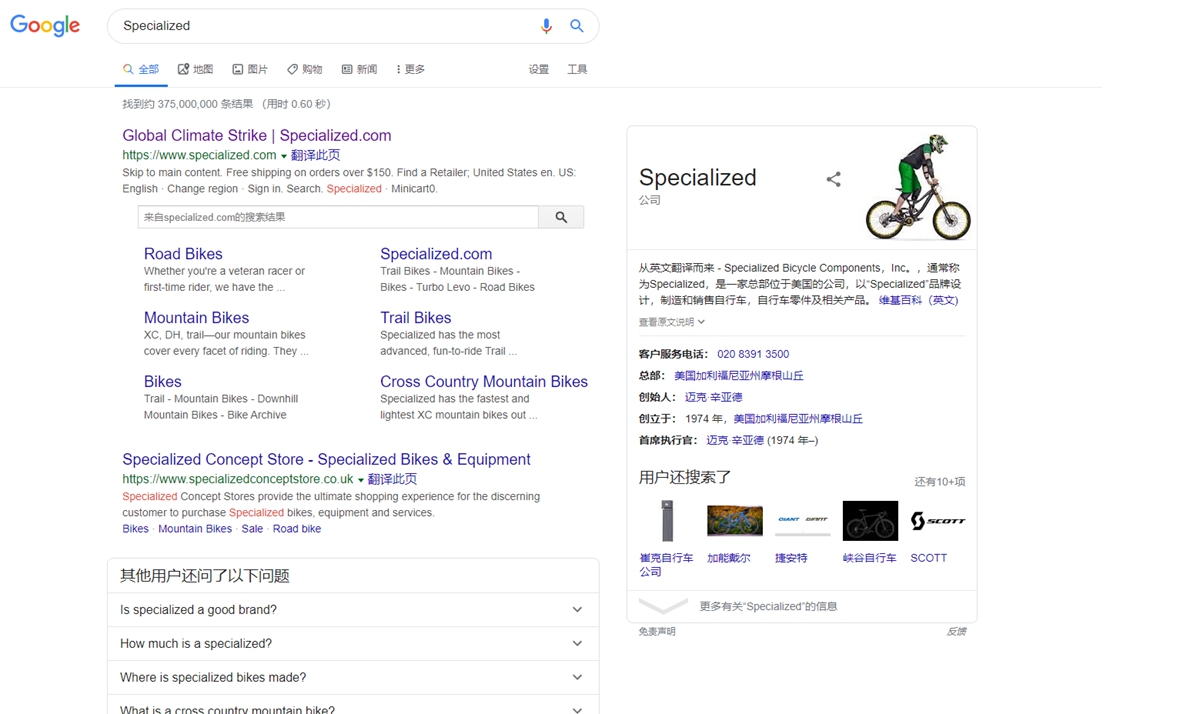Focus the specialized.com site search field

[x=338, y=217]
